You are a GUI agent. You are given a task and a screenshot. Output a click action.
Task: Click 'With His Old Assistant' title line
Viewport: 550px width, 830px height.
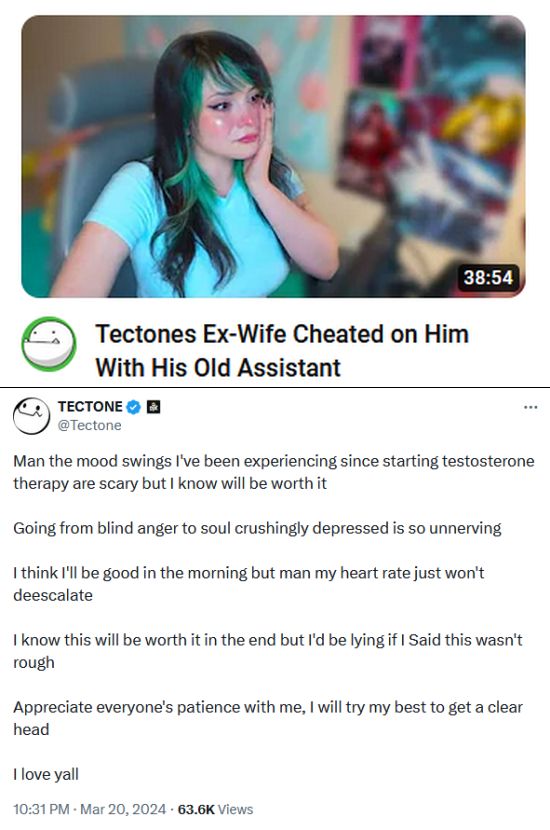(218, 367)
